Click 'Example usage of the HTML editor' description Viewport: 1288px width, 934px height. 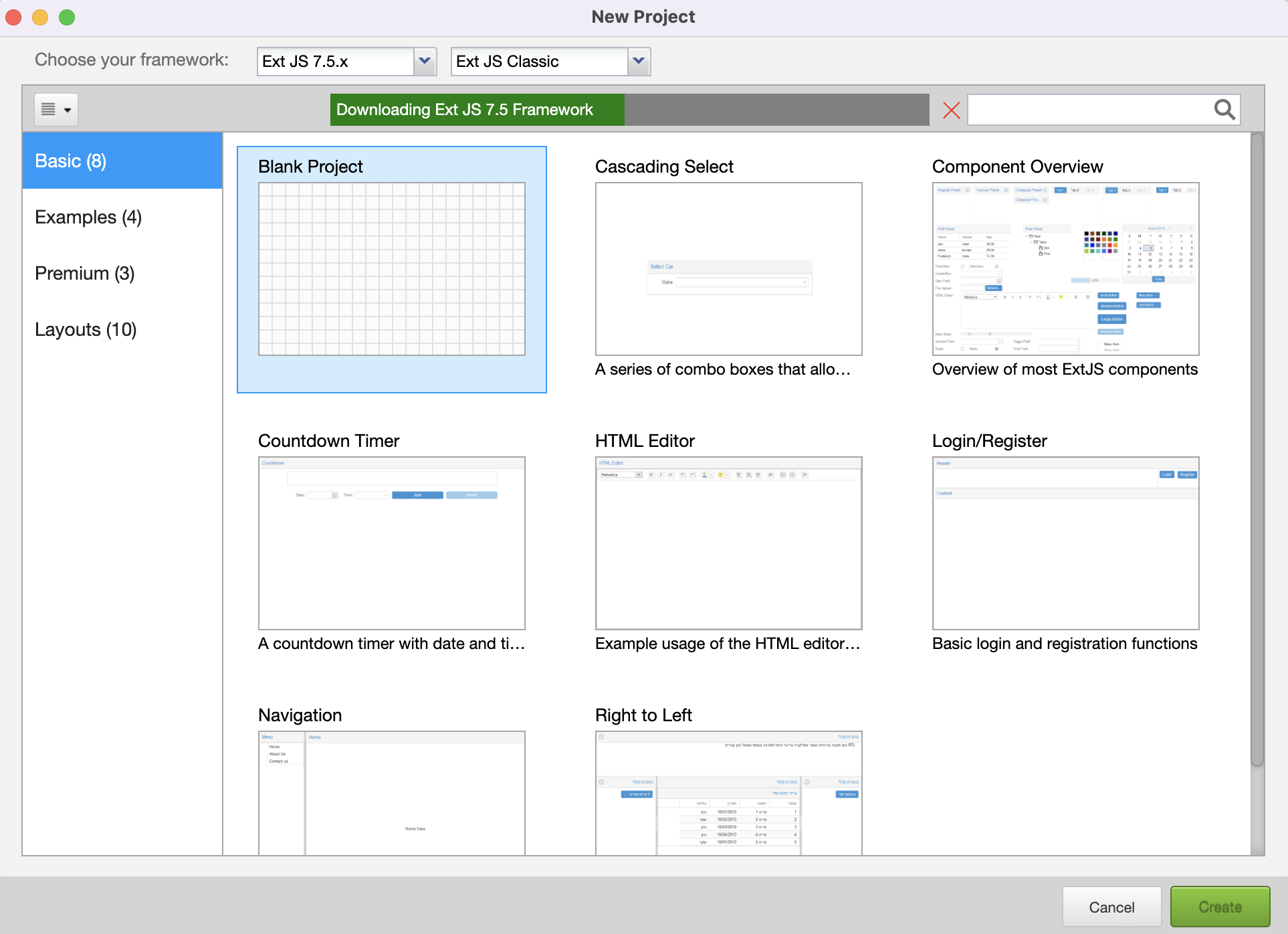tap(728, 644)
